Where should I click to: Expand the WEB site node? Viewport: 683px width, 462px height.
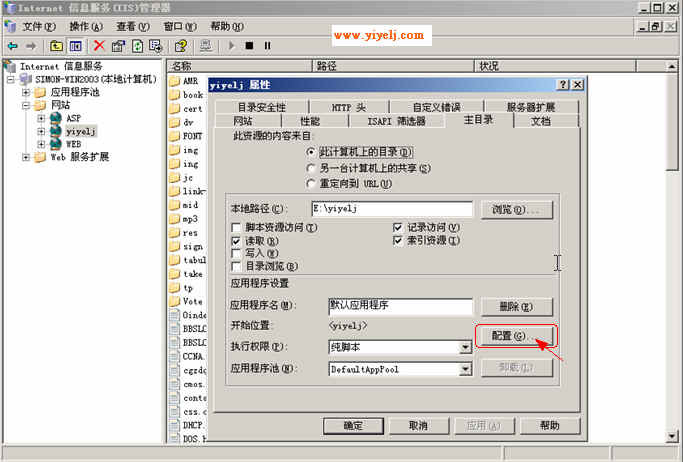[x=41, y=144]
